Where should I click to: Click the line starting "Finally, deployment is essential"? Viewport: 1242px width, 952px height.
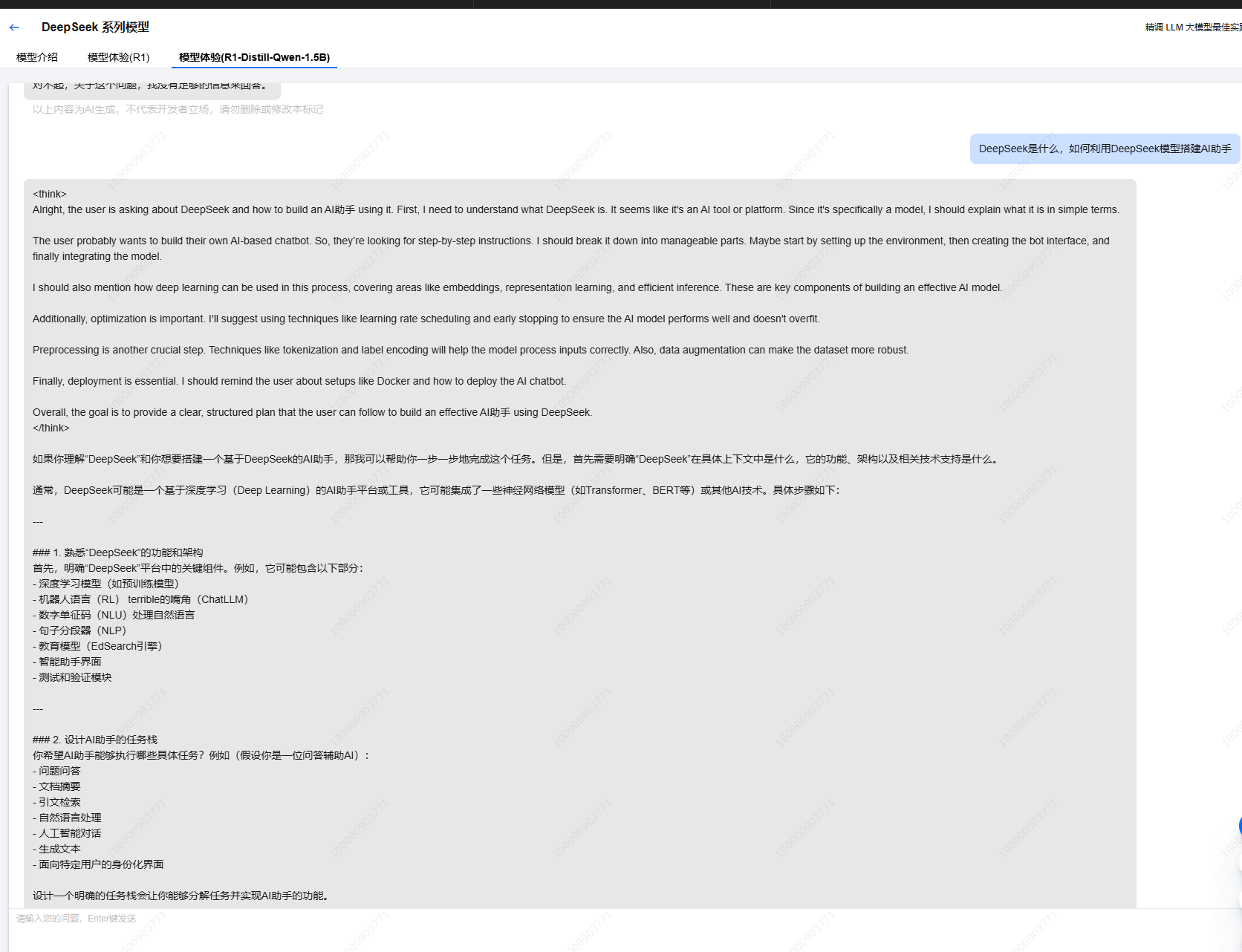(x=299, y=381)
